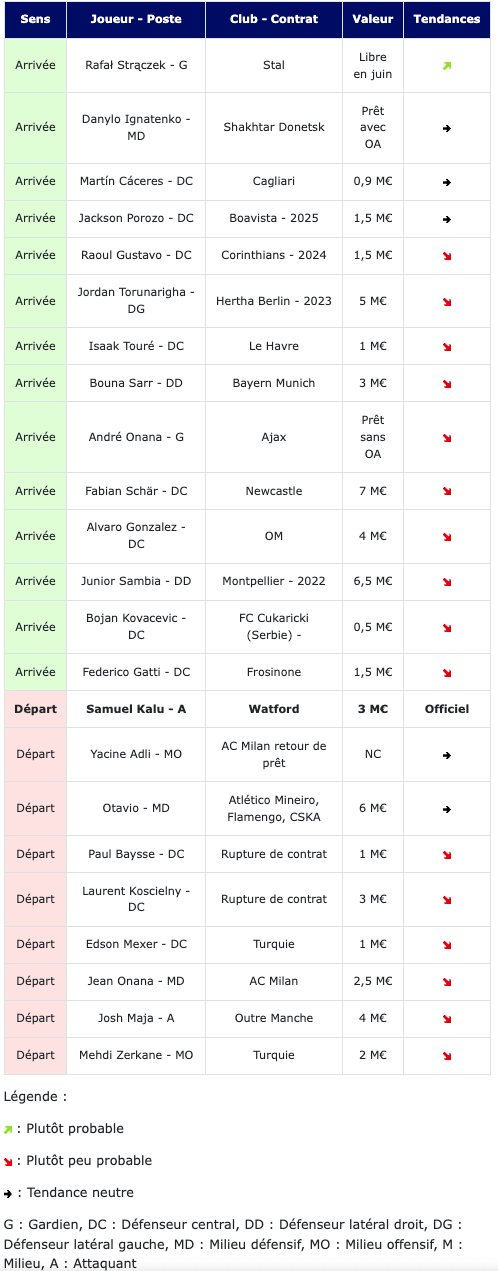Select the Sens column header
This screenshot has height=1271, width=498.
tap(35, 20)
